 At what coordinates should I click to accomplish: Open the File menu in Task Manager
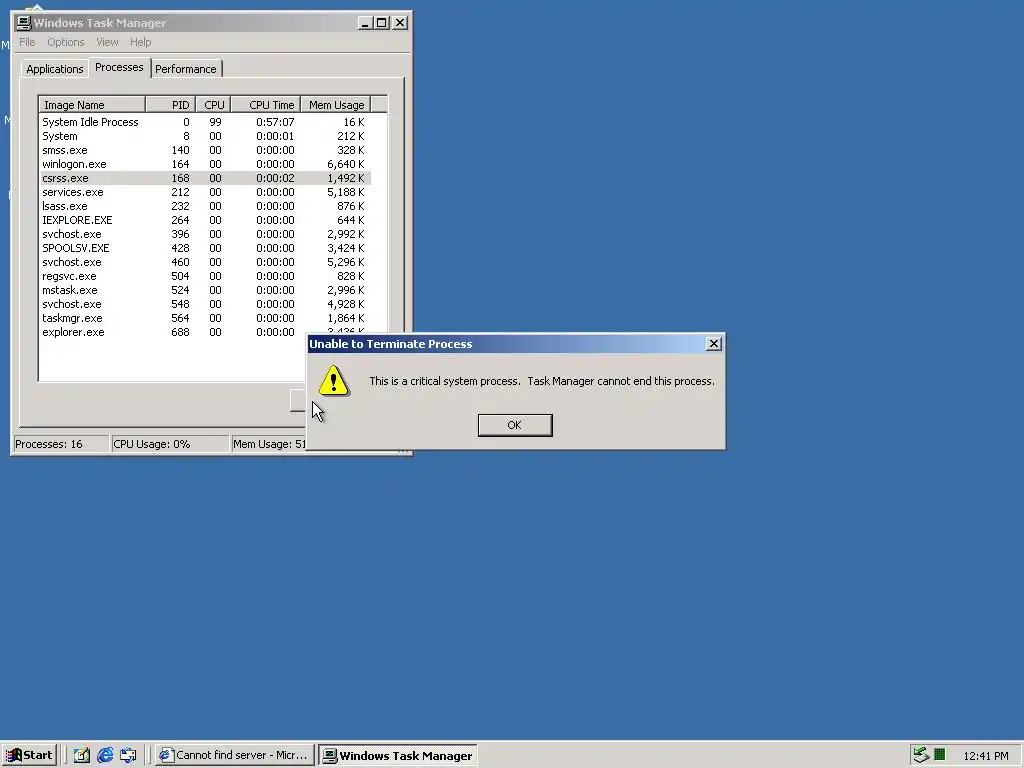[x=27, y=42]
